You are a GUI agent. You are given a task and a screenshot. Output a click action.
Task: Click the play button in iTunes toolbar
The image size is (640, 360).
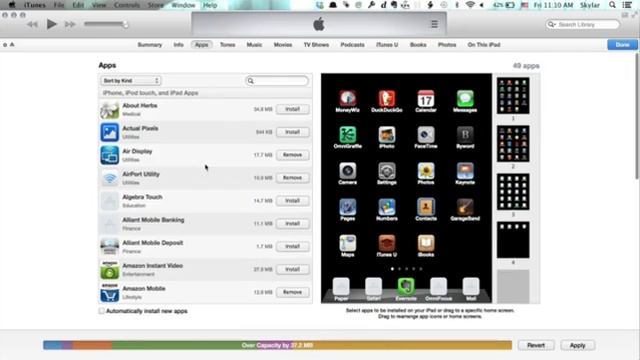pos(51,24)
